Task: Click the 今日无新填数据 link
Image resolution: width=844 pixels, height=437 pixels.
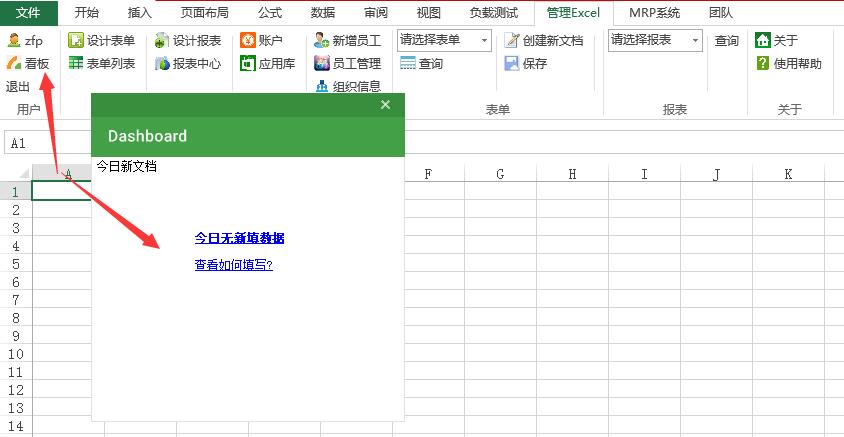Action: coord(239,238)
